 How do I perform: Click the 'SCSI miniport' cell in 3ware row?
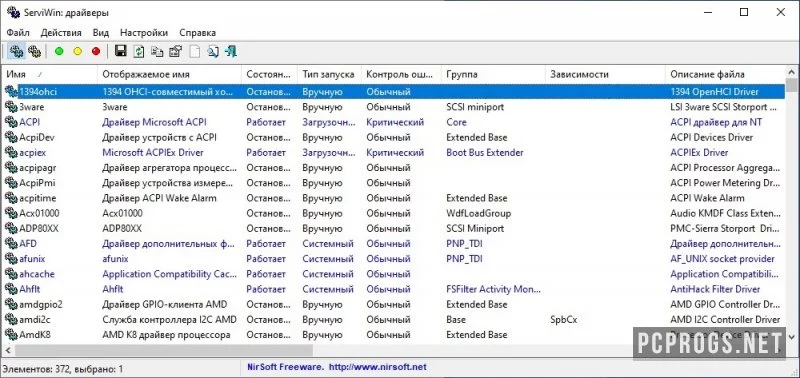475,107
